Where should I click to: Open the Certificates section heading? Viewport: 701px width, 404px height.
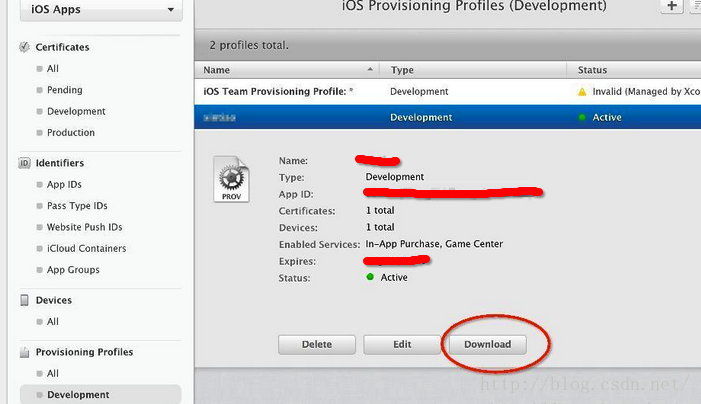62,47
